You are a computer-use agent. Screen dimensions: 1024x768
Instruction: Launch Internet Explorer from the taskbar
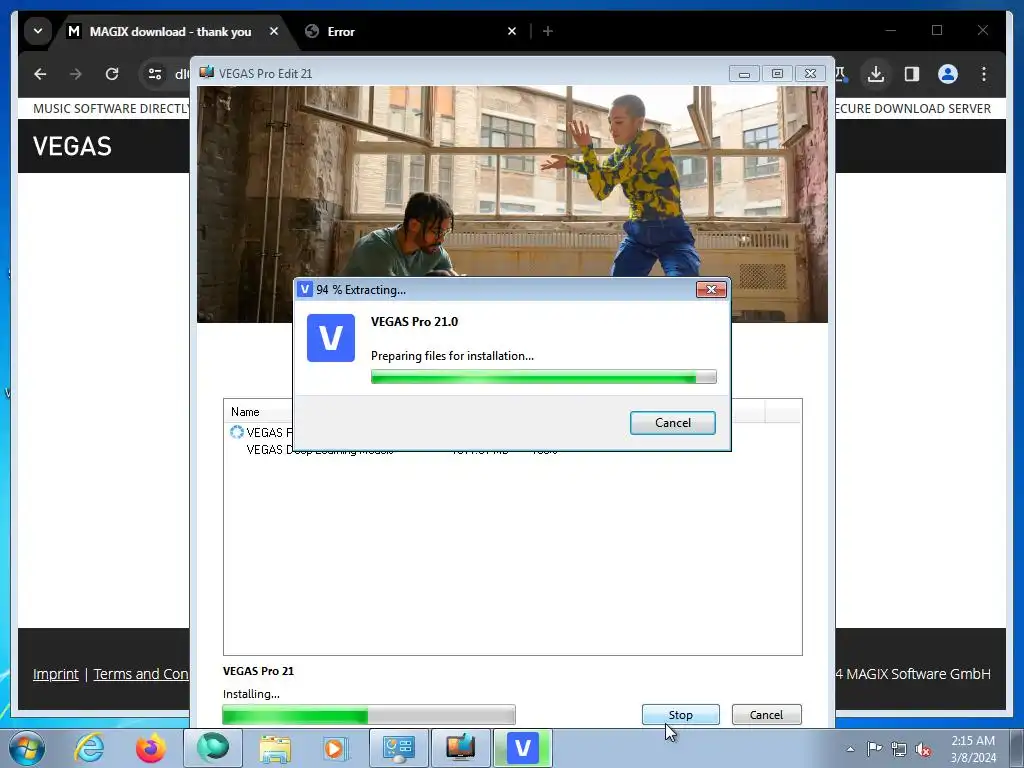click(89, 748)
